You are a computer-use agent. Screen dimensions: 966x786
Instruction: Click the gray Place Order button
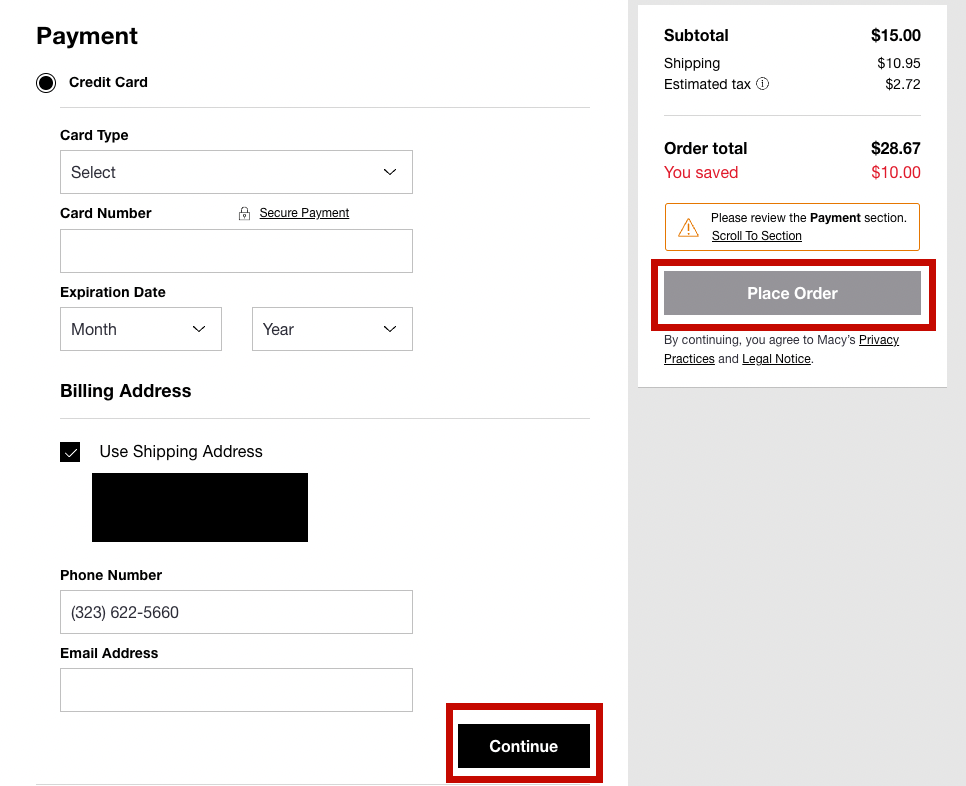click(x=792, y=294)
